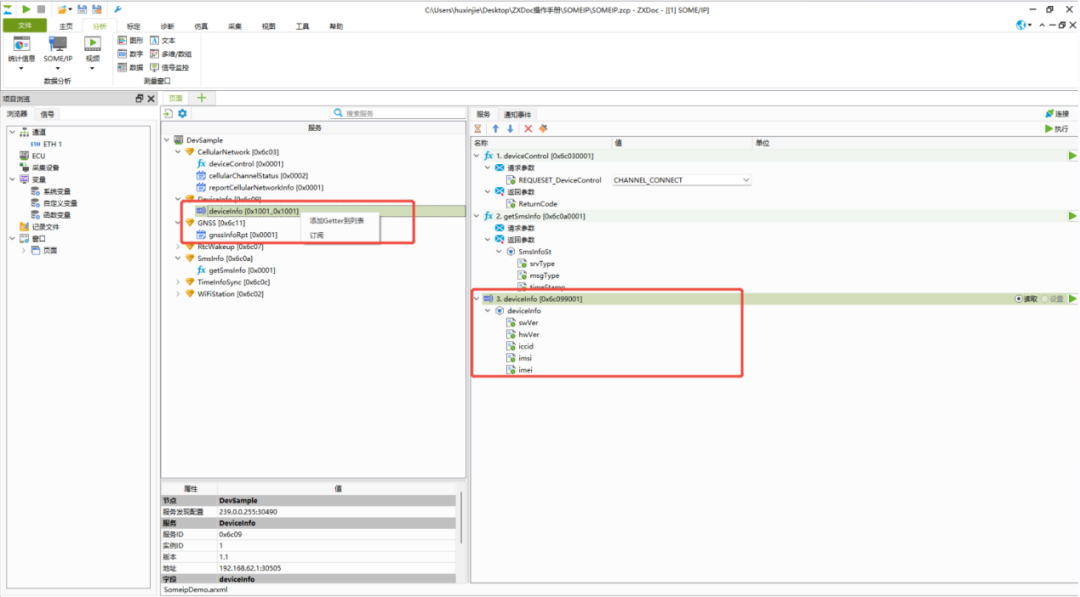Click the service settings gear icon
1080x597 pixels.
point(183,114)
